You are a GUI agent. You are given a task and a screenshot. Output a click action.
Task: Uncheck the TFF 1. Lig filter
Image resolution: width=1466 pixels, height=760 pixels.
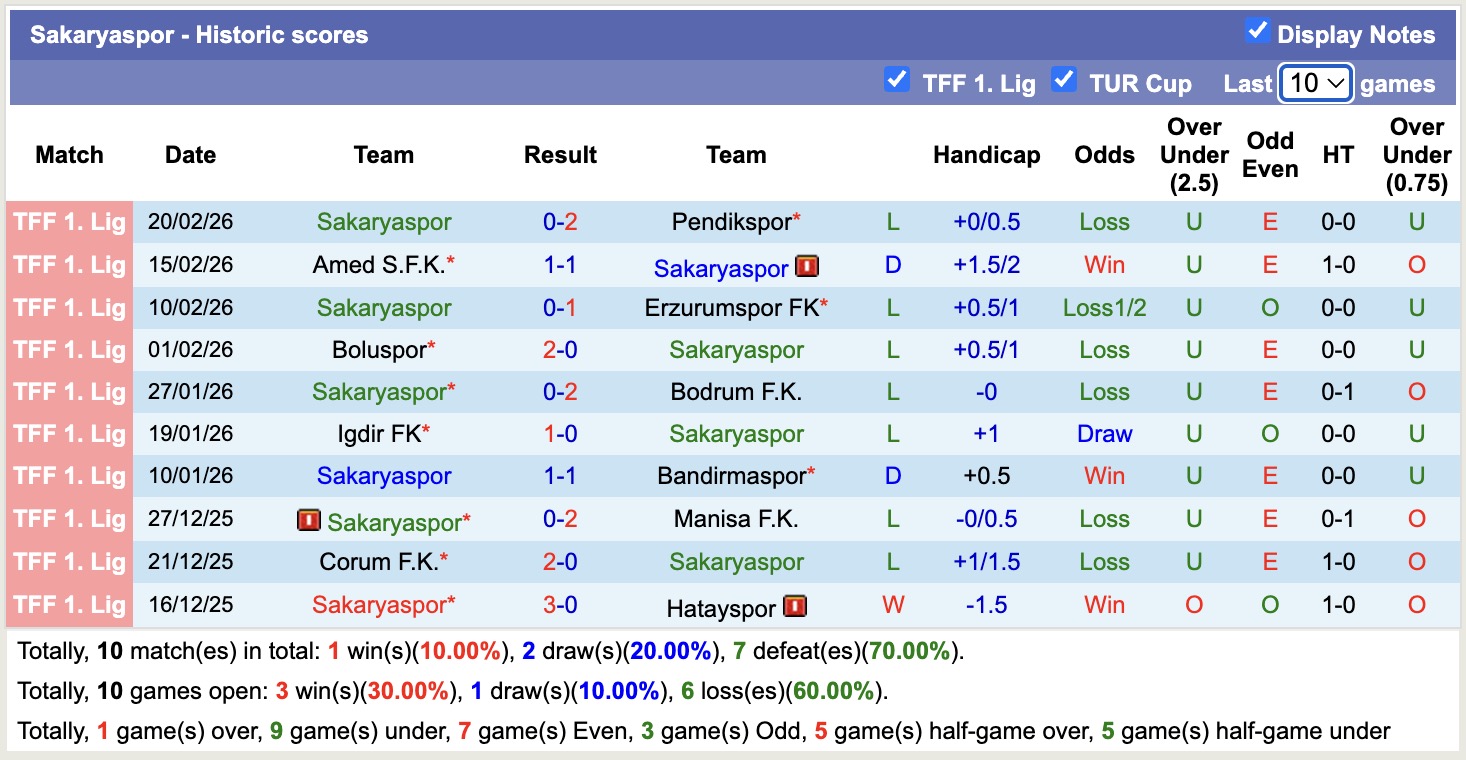[x=897, y=81]
